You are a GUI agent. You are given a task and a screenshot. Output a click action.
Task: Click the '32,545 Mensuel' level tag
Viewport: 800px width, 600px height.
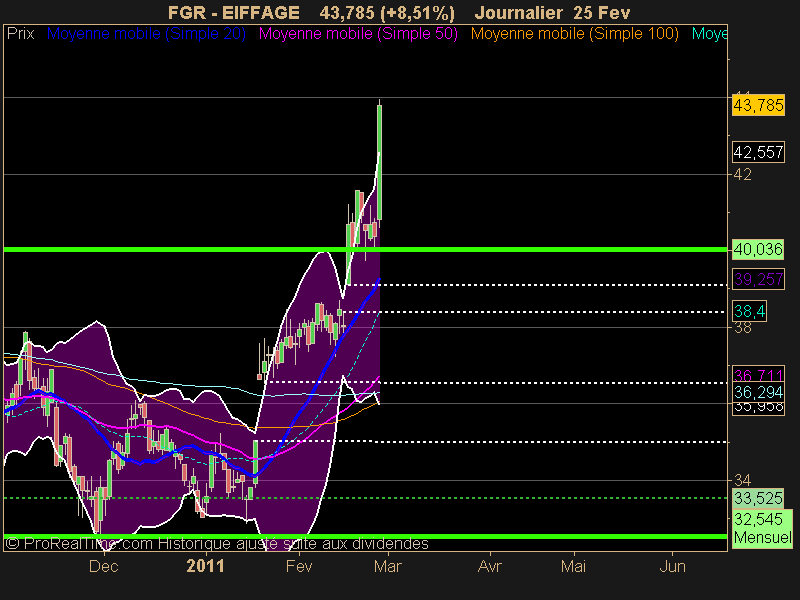coord(762,529)
